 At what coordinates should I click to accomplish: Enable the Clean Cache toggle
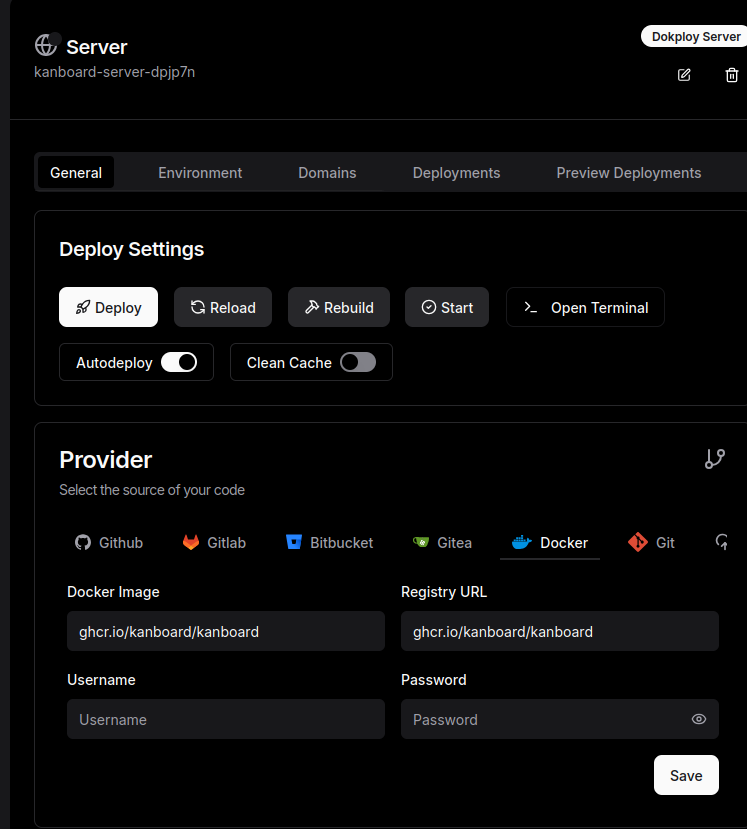[x=358, y=362]
